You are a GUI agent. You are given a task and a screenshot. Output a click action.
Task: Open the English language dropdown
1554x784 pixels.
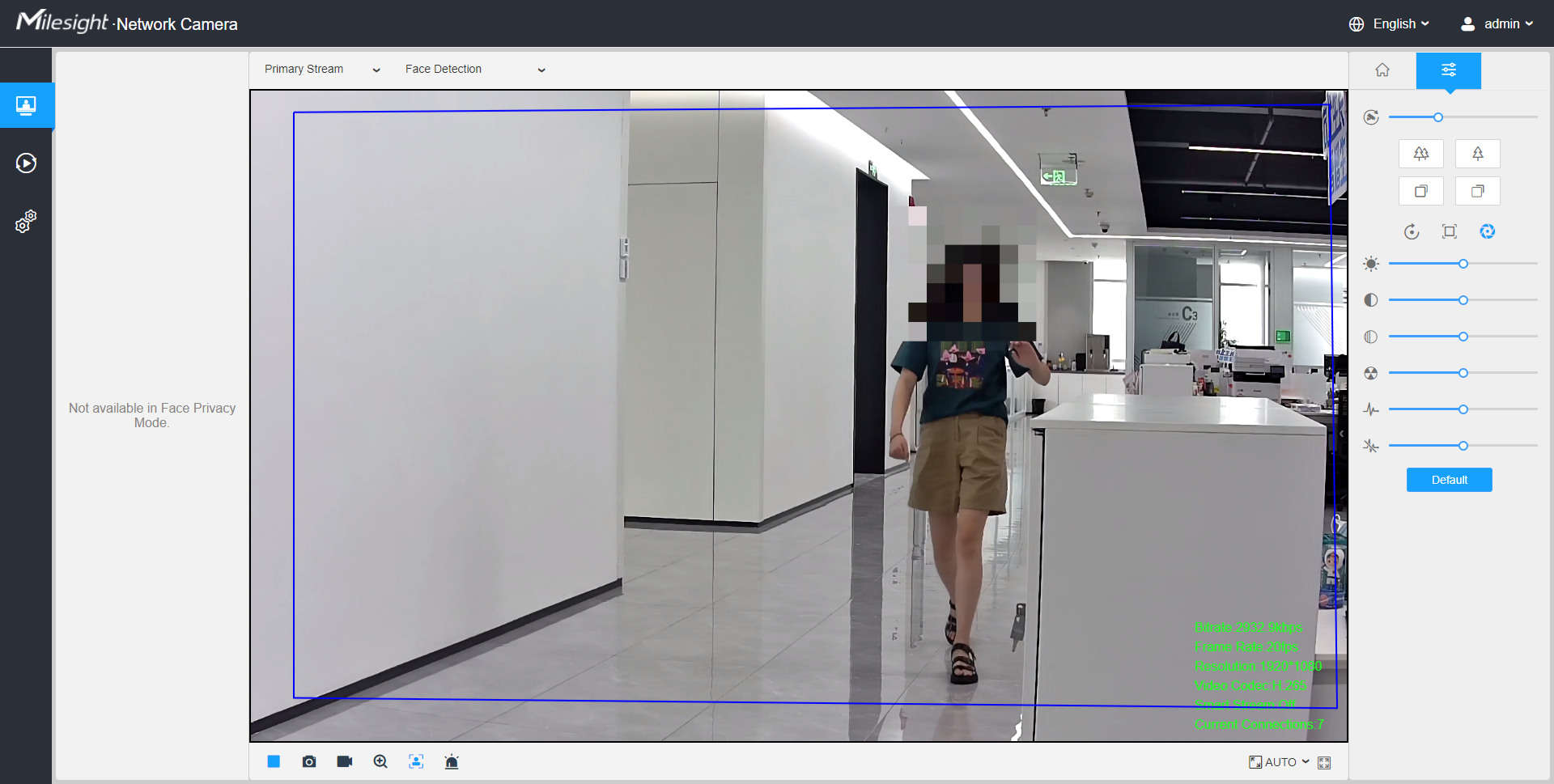pos(1389,24)
